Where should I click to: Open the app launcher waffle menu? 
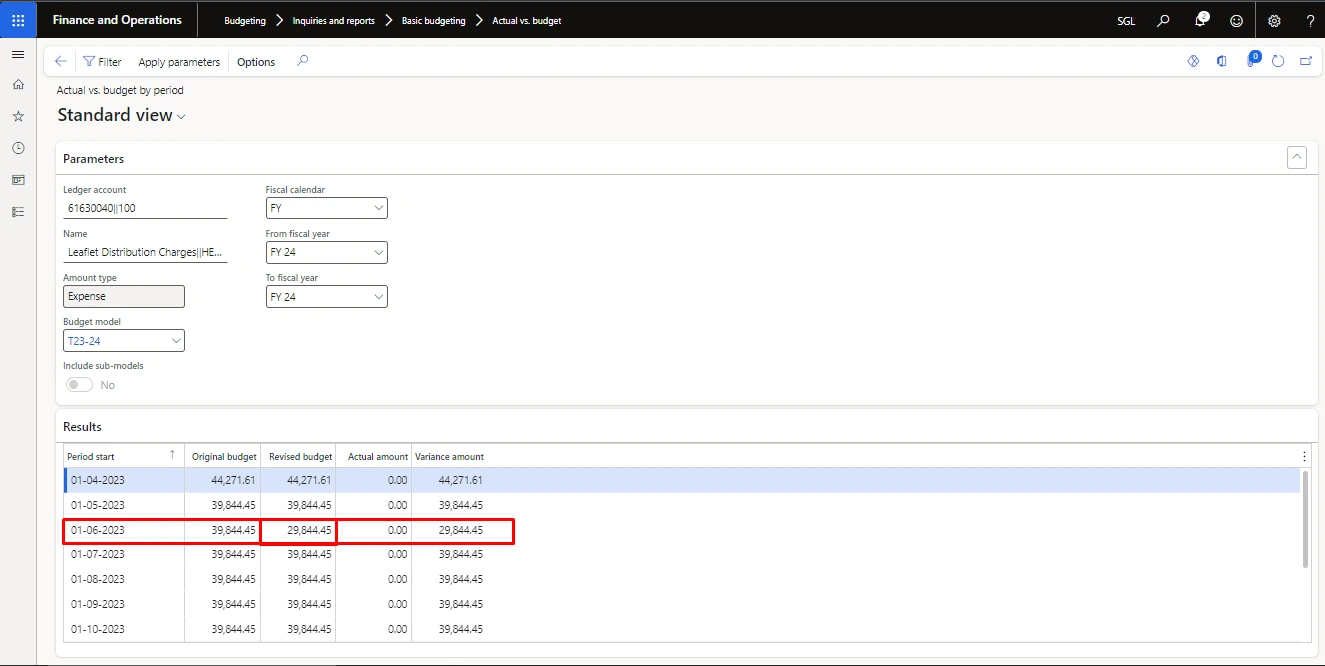click(18, 20)
